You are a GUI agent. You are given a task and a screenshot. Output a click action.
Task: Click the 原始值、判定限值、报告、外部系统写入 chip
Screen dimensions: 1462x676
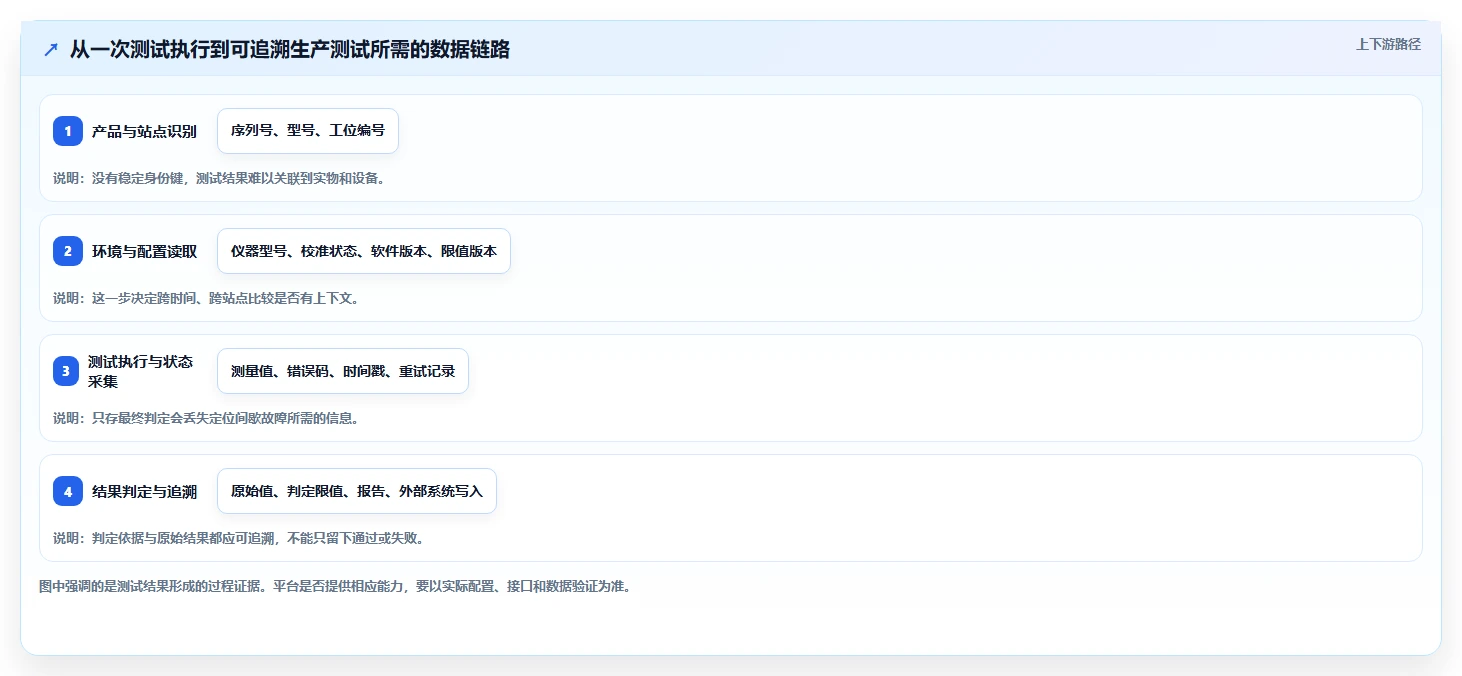pos(357,491)
